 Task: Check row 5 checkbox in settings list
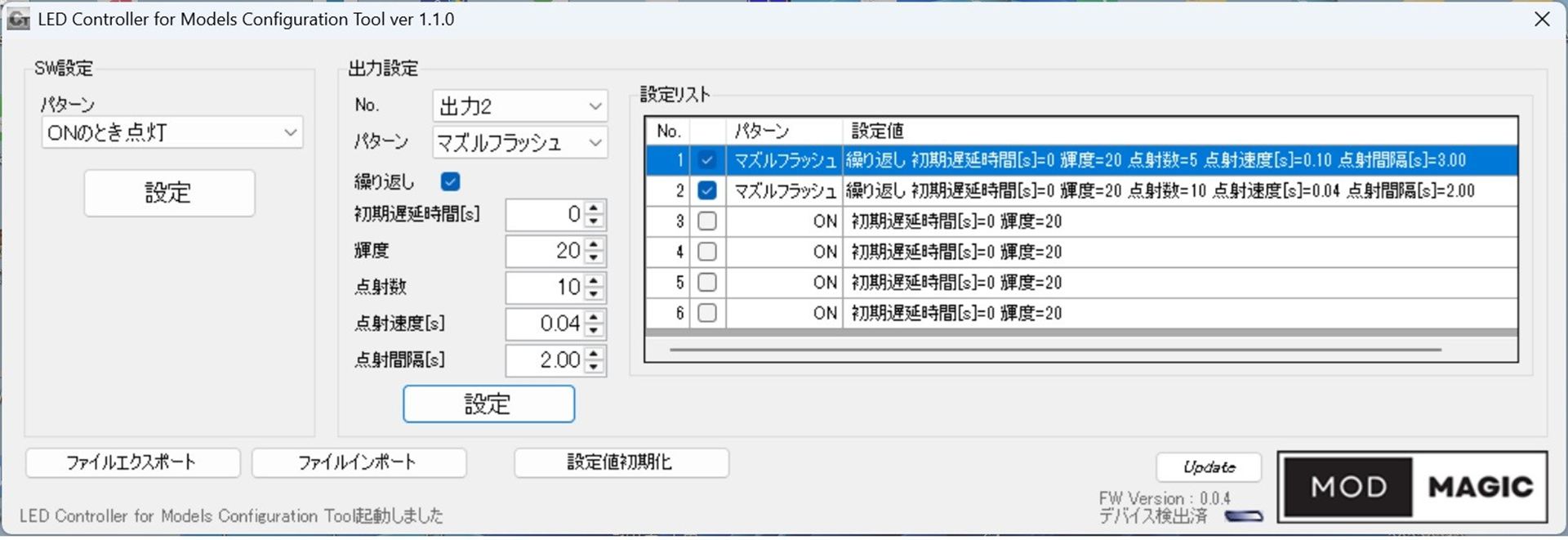tap(707, 282)
